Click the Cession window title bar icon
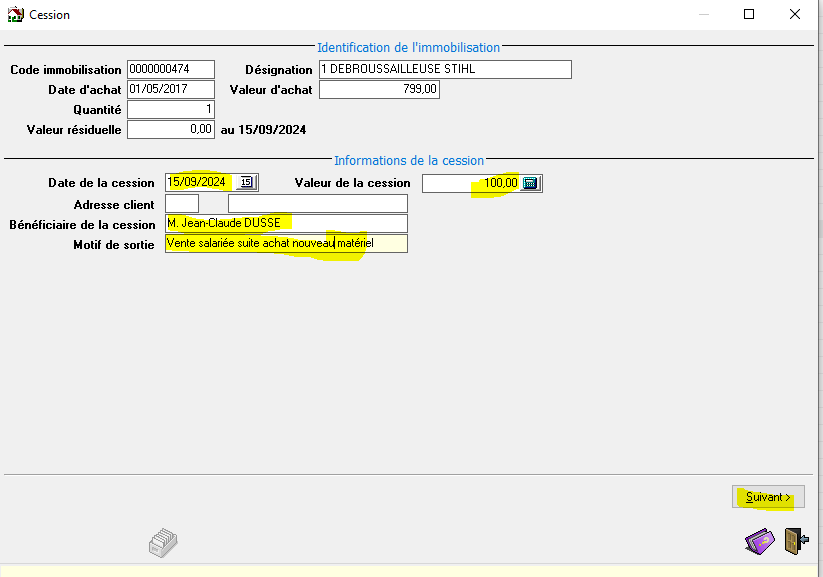This screenshot has height=577, width=823. pyautogui.click(x=15, y=15)
